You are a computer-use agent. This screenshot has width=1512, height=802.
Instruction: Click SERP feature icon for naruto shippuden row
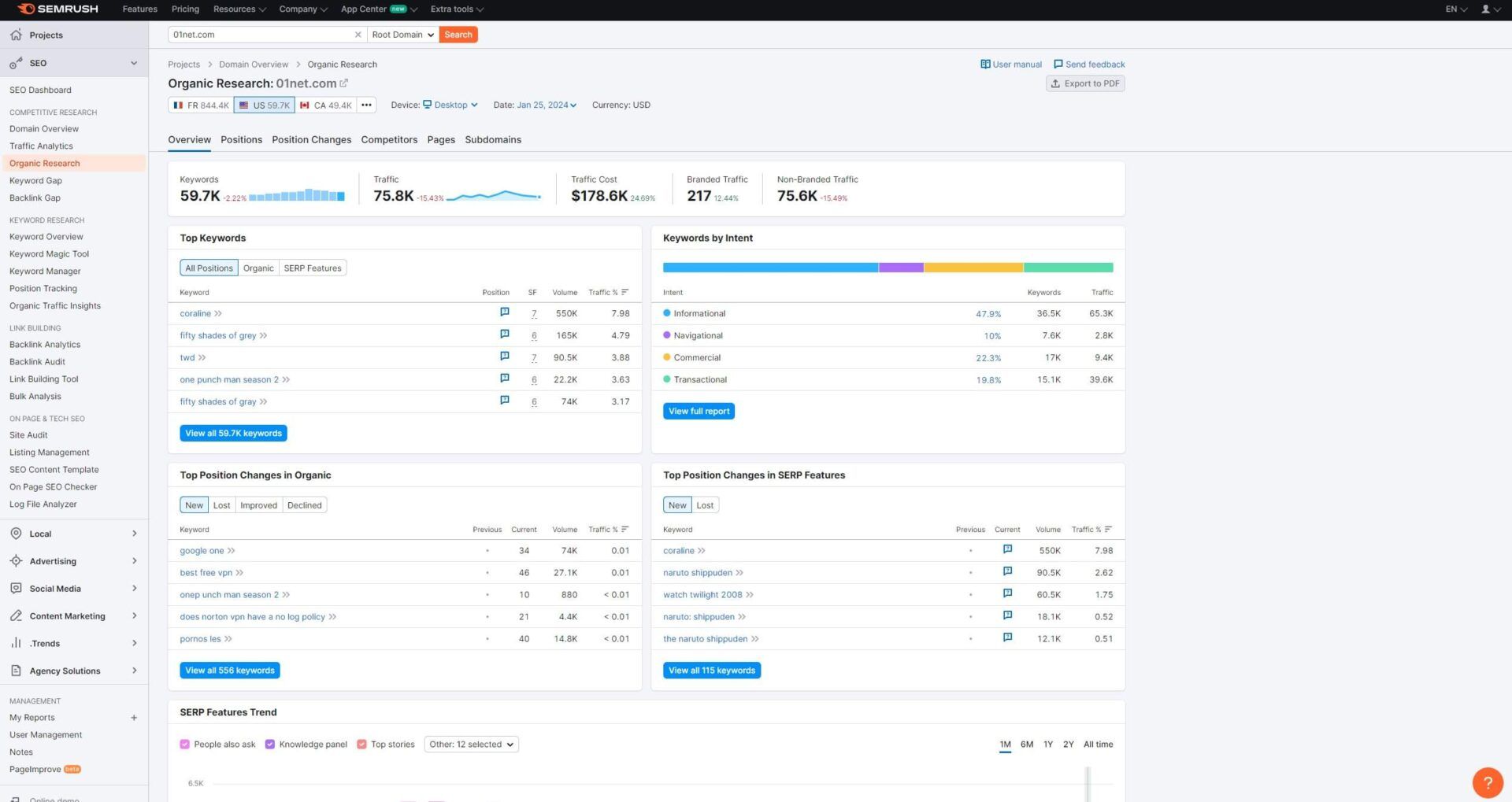tap(1007, 571)
